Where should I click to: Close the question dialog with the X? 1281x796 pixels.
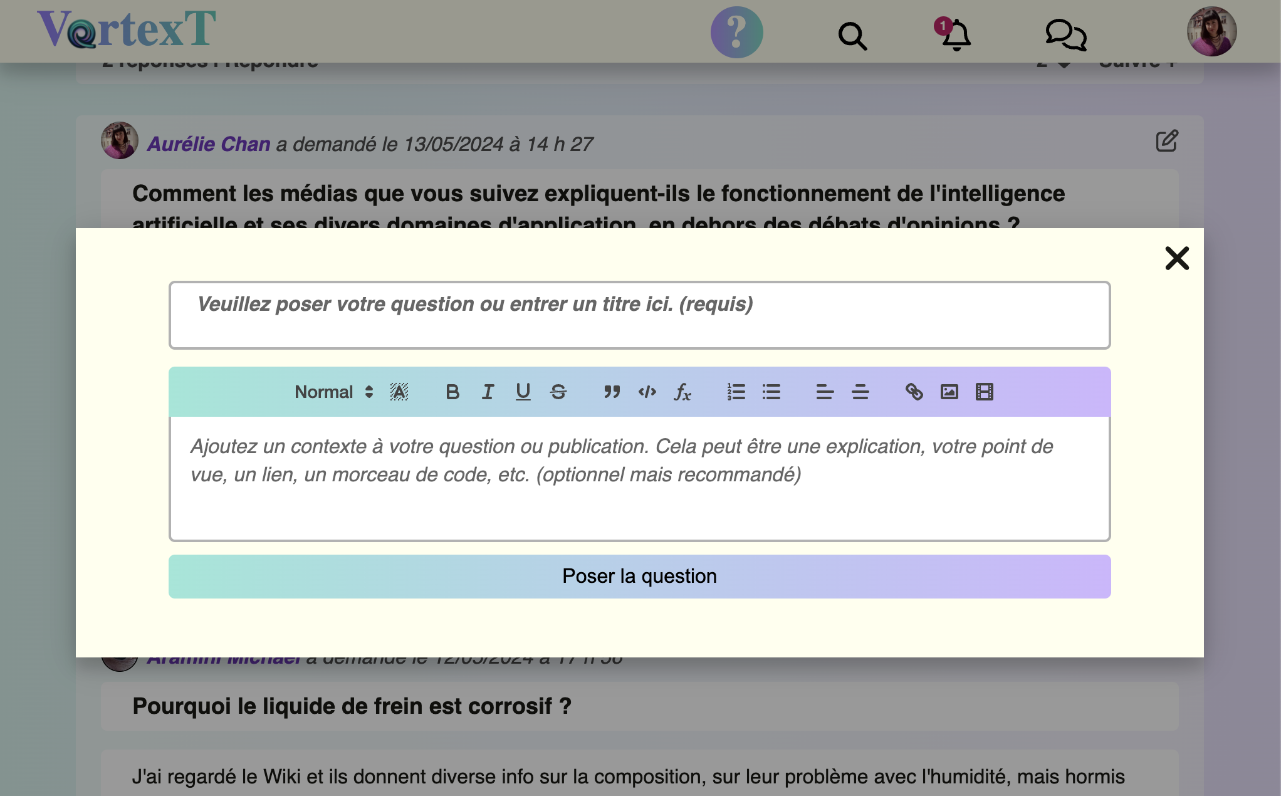point(1177,259)
